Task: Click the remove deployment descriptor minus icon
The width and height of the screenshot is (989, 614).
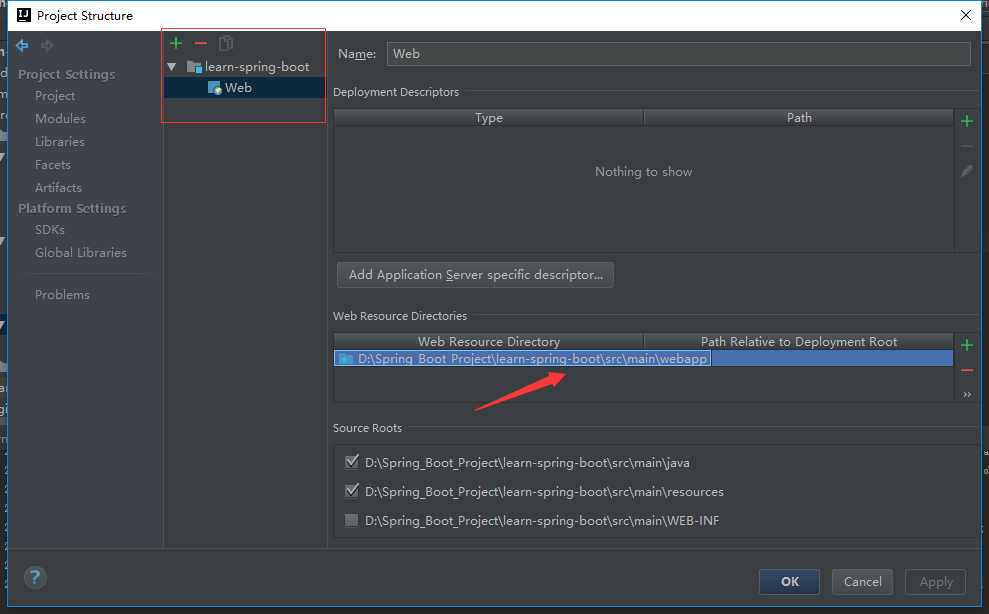Action: 967,146
